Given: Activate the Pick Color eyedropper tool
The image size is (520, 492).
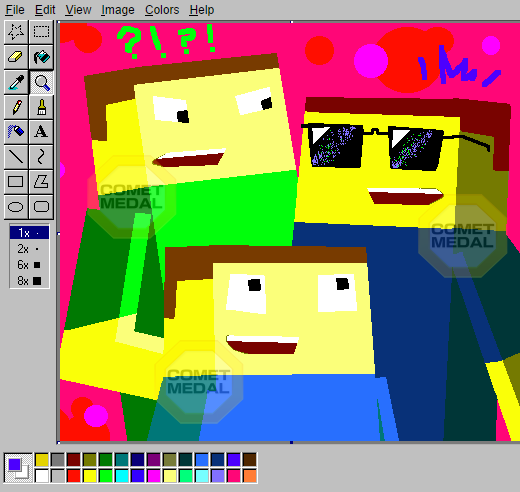Looking at the screenshot, I should 16,82.
